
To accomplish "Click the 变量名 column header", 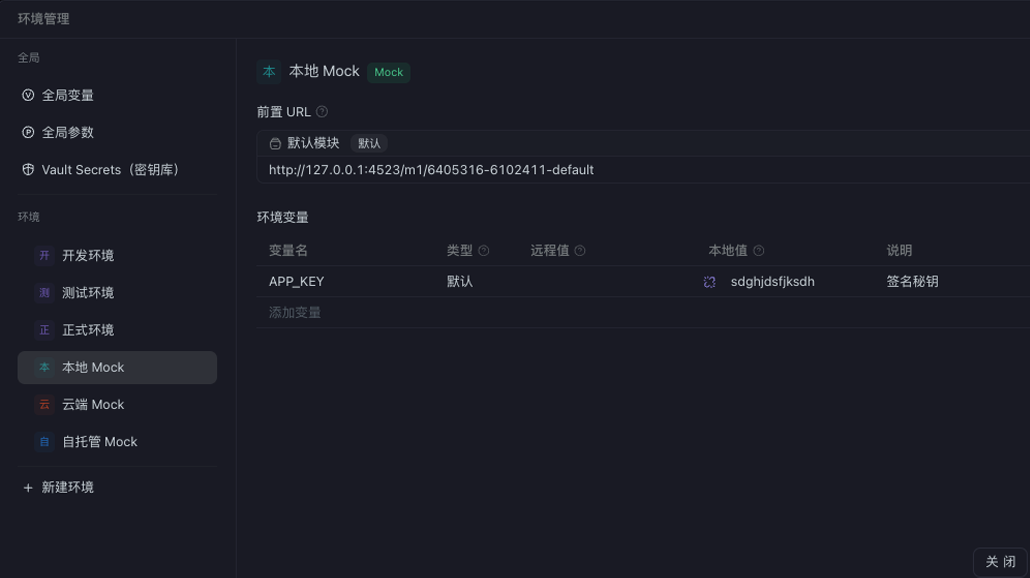I will pyautogui.click(x=288, y=250).
